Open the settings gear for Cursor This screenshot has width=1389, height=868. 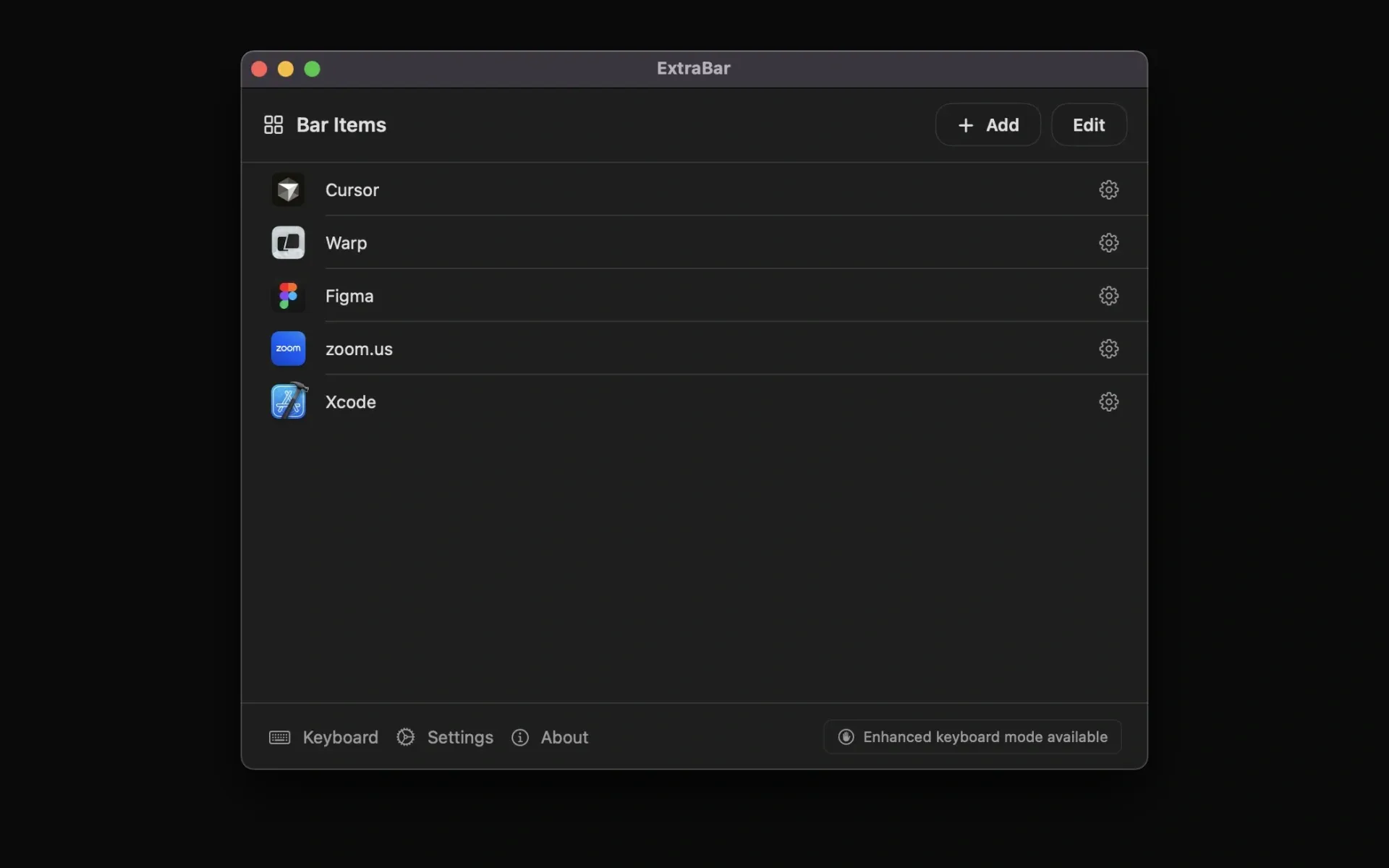point(1108,190)
